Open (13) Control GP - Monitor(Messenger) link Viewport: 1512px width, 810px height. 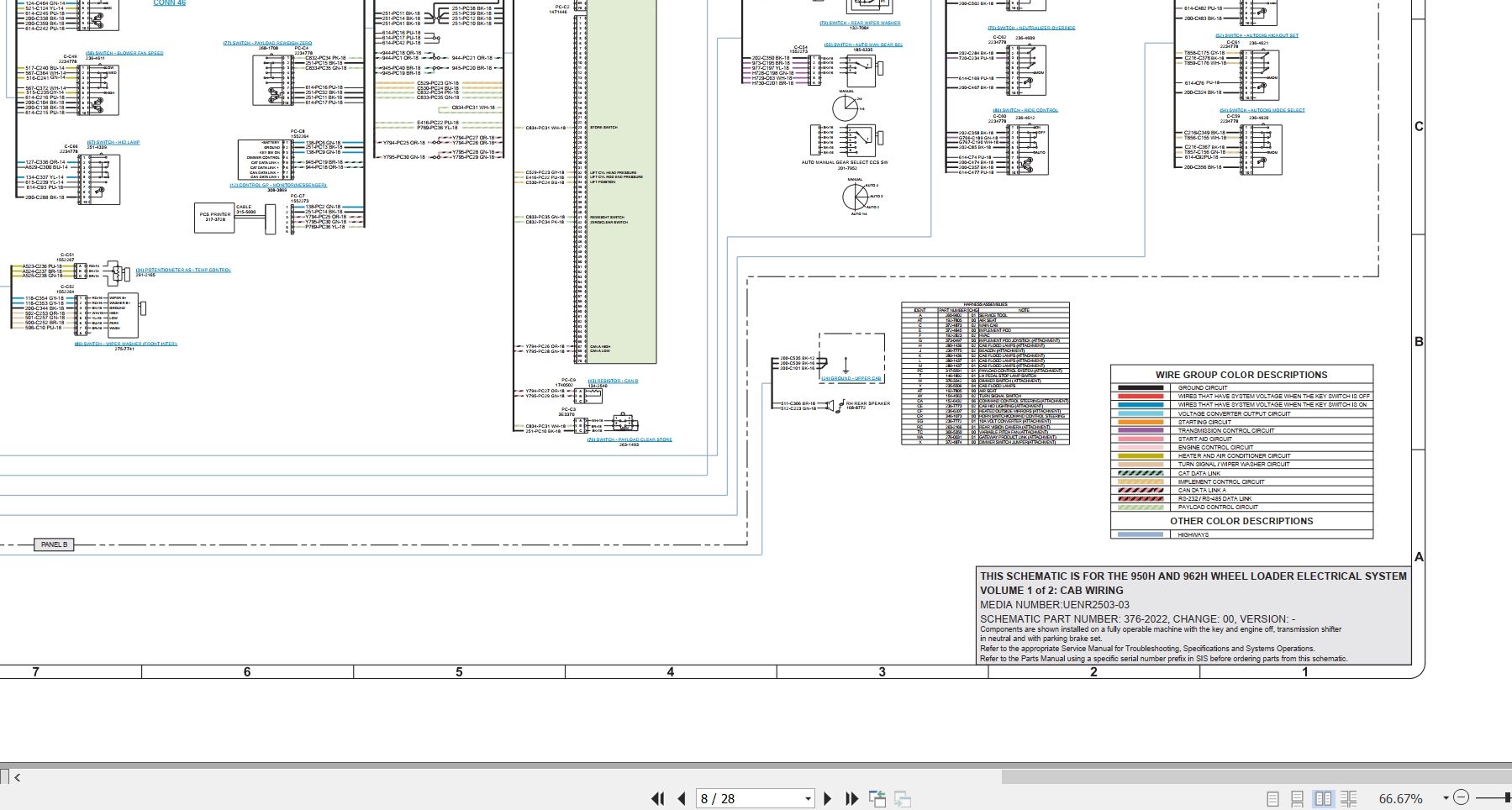[278, 185]
